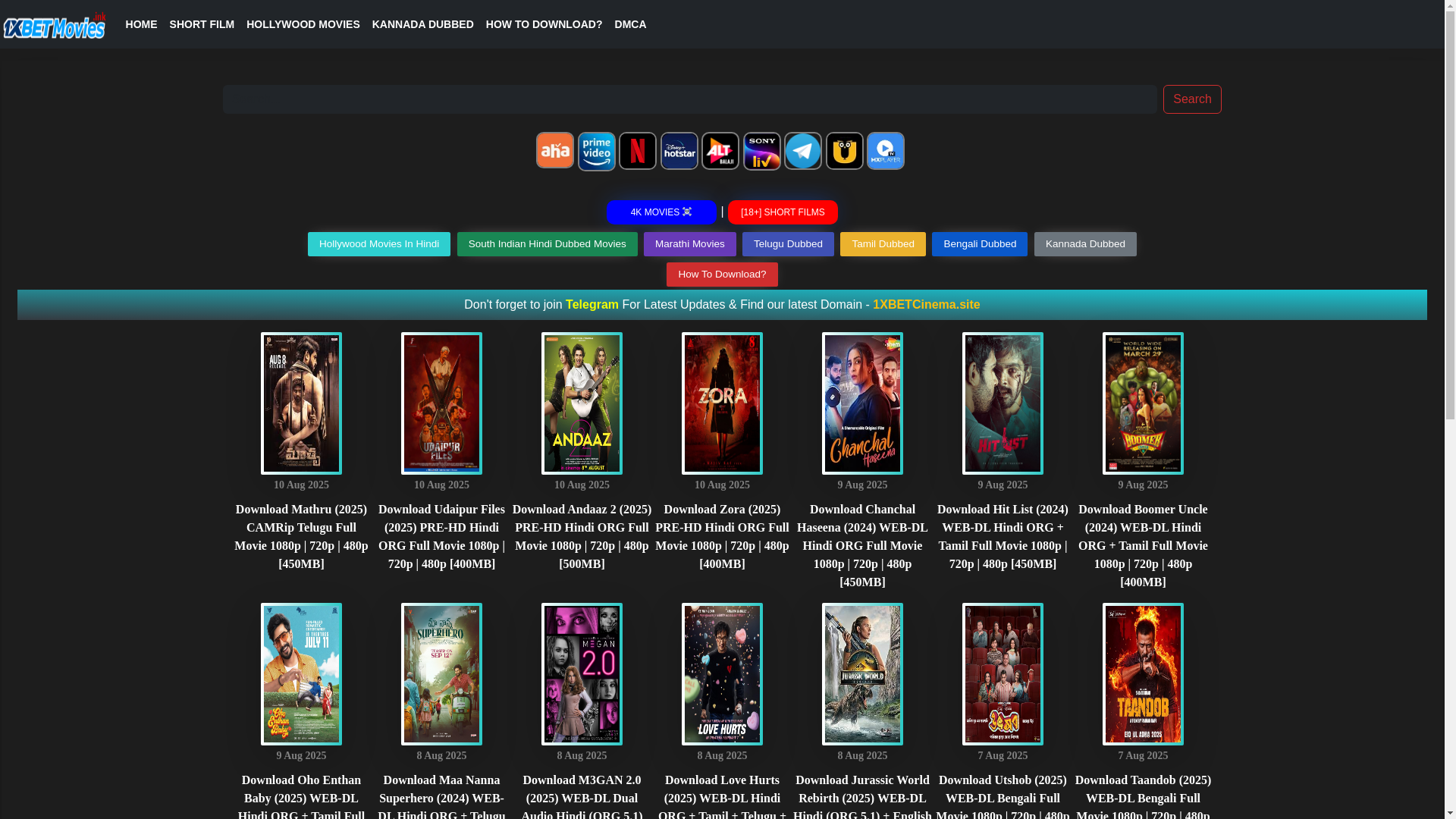Open Tamil Dubbed category
Viewport: 1456px width, 819px height.
(883, 244)
